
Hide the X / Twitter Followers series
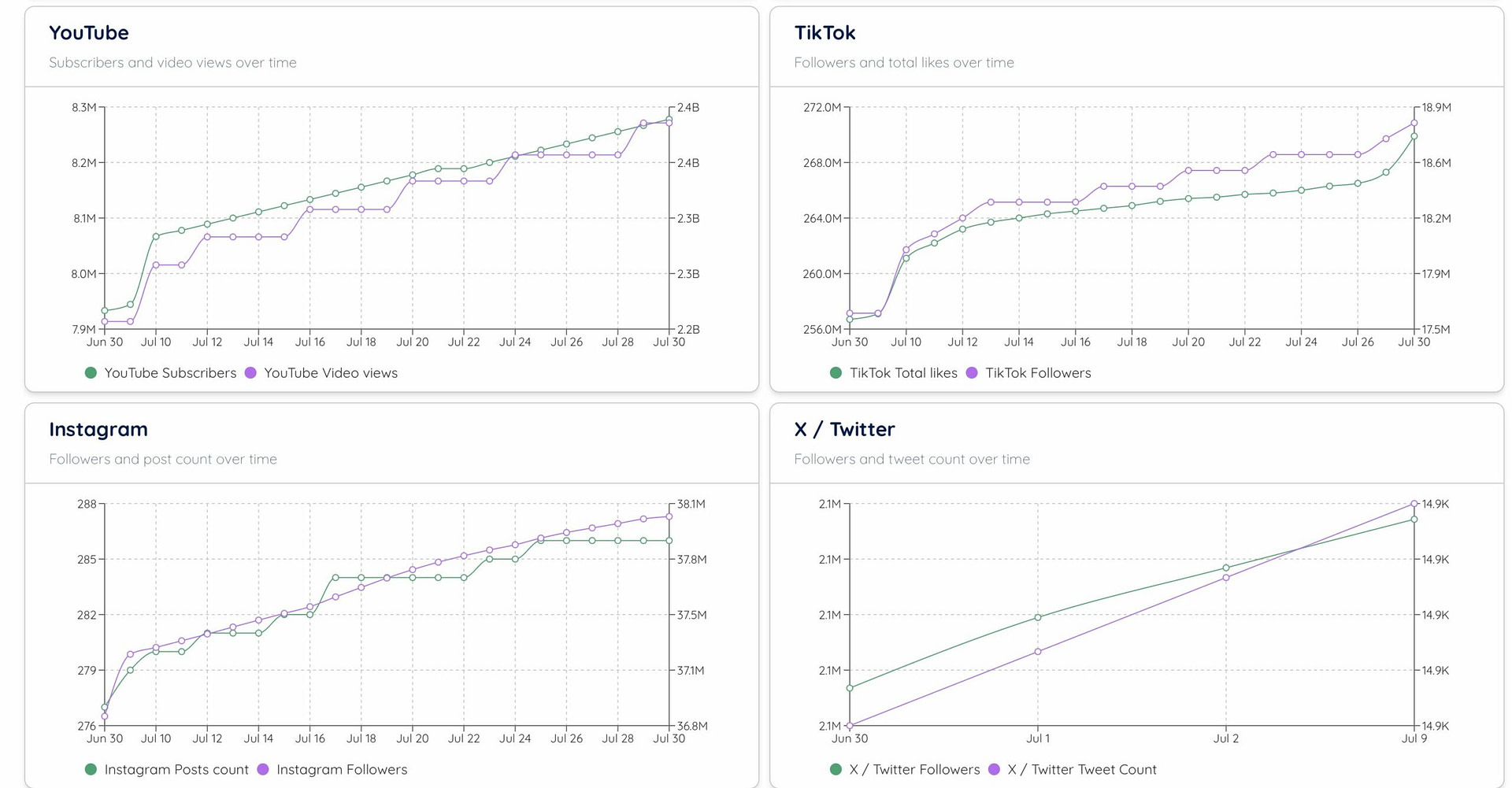(914, 770)
